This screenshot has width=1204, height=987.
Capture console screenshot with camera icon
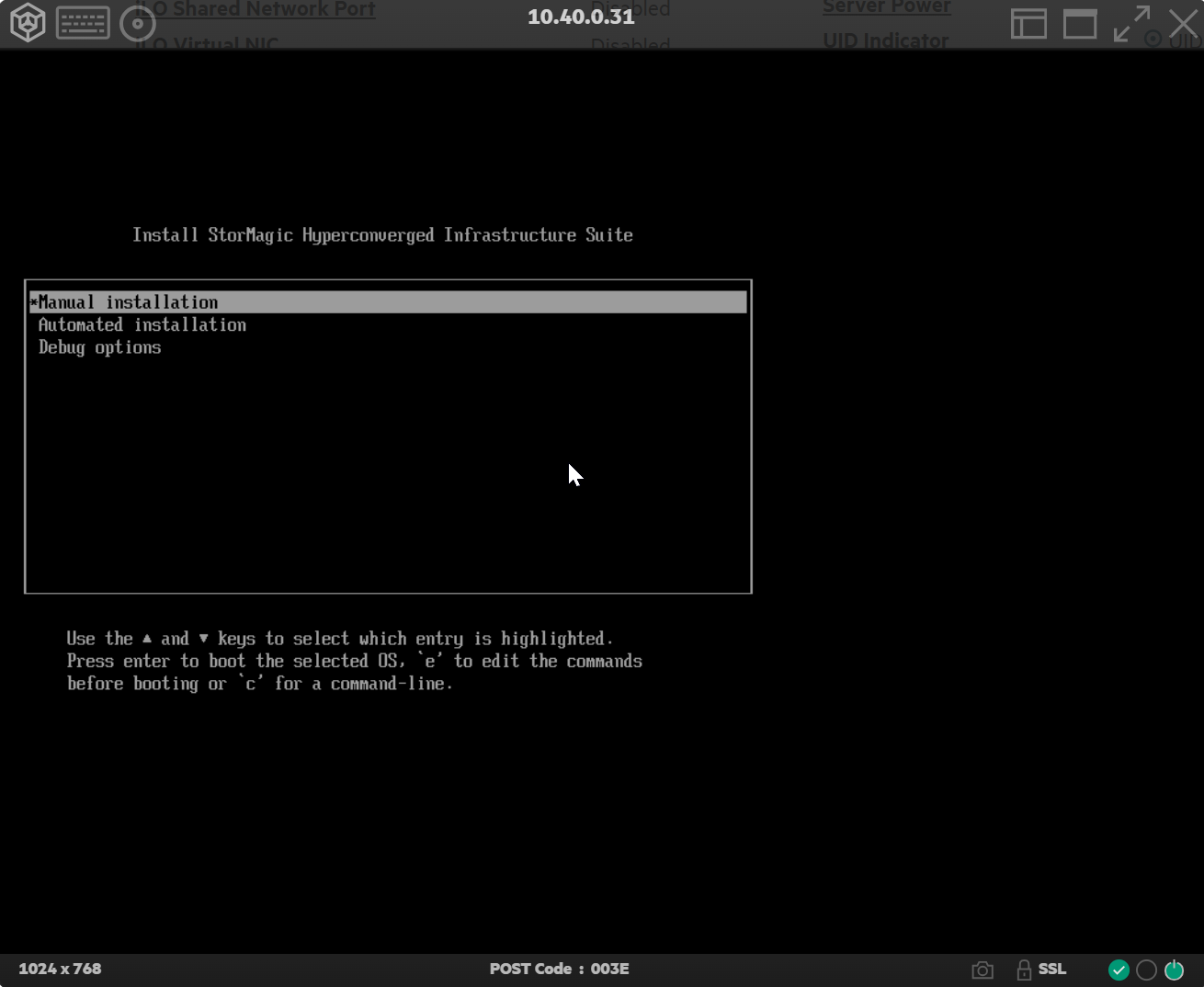(x=983, y=970)
